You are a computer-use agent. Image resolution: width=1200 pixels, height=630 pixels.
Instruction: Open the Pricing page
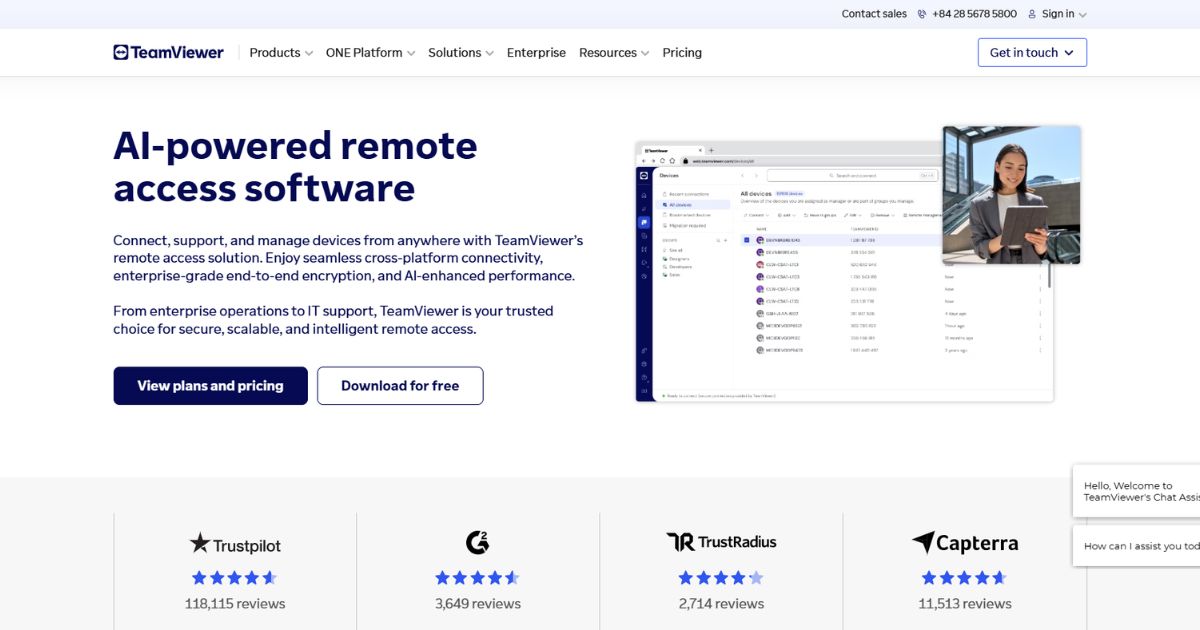point(682,53)
